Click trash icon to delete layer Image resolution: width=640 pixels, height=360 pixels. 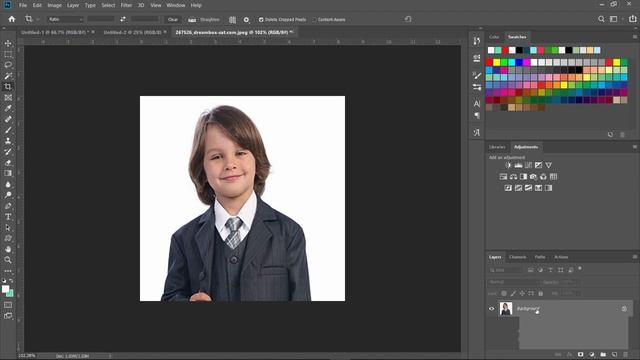(625, 354)
